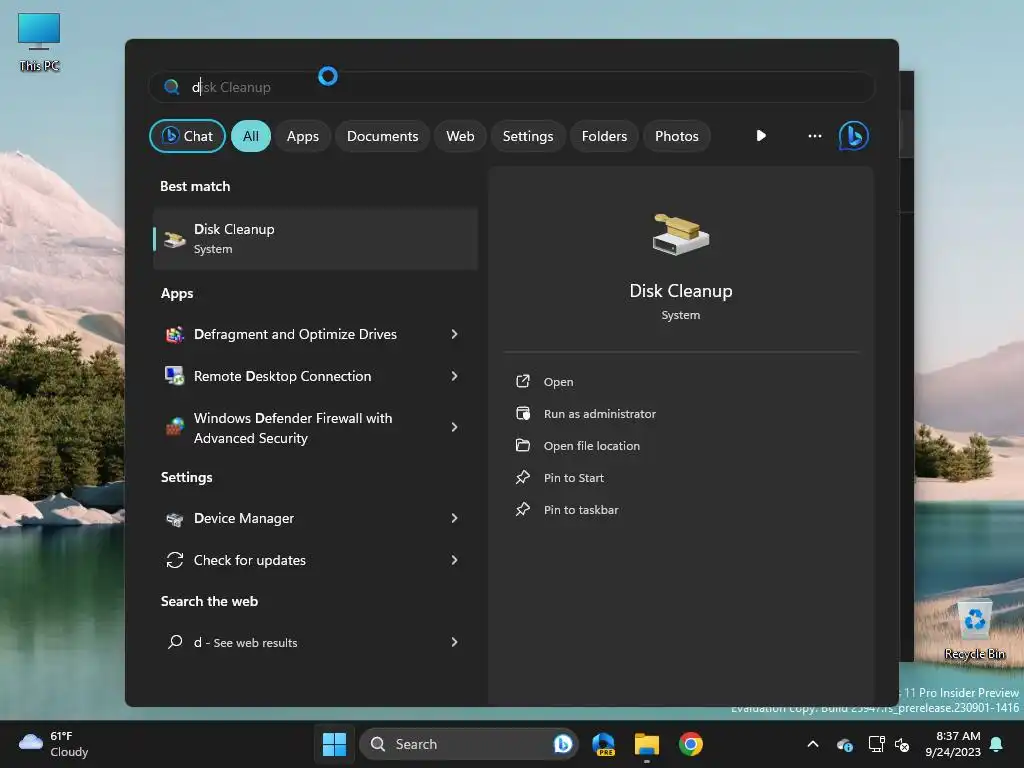Open the Windows Start button
This screenshot has width=1024, height=768.
tap(334, 744)
